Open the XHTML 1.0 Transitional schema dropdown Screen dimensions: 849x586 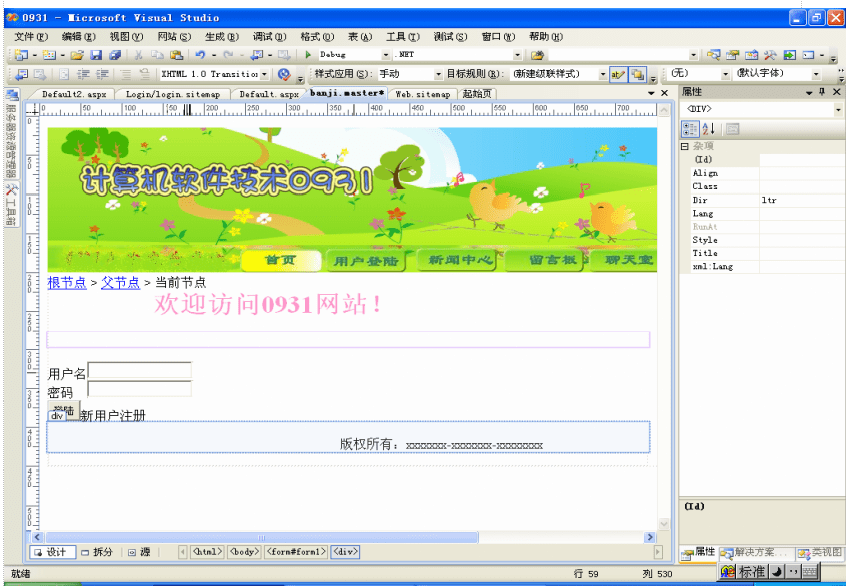coord(264,74)
